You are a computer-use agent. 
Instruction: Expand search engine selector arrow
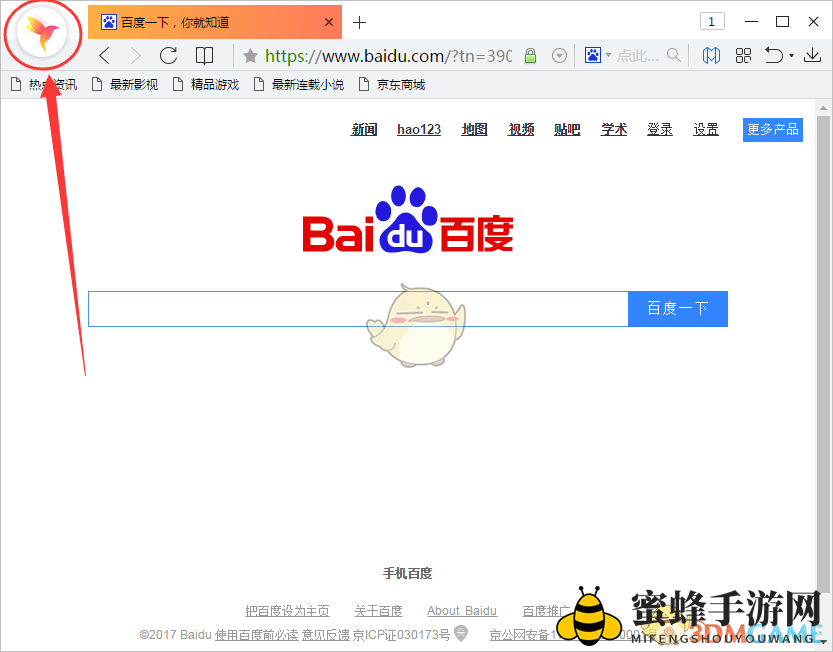[608, 55]
